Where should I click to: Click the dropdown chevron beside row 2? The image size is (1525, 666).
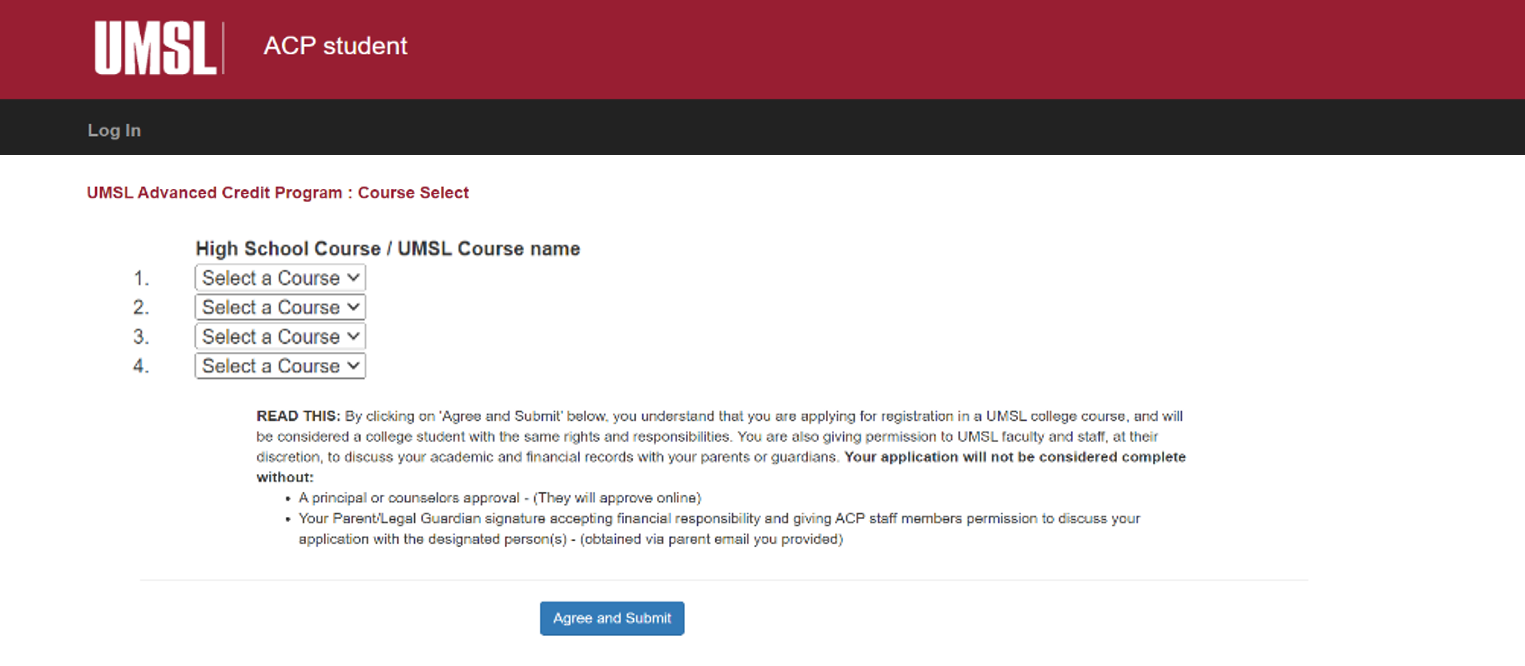(355, 307)
